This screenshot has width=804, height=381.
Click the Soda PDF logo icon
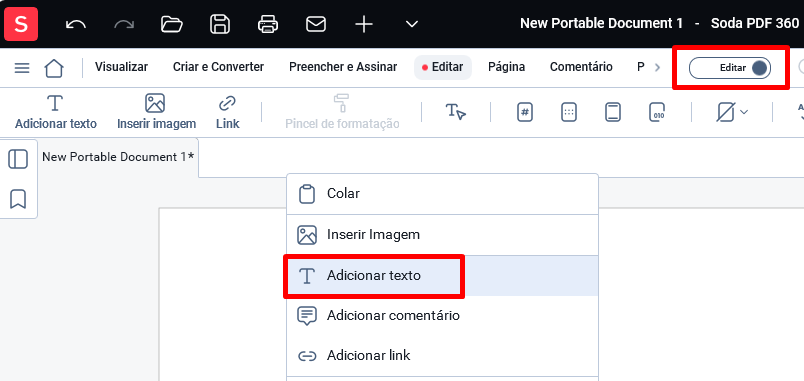coord(21,24)
